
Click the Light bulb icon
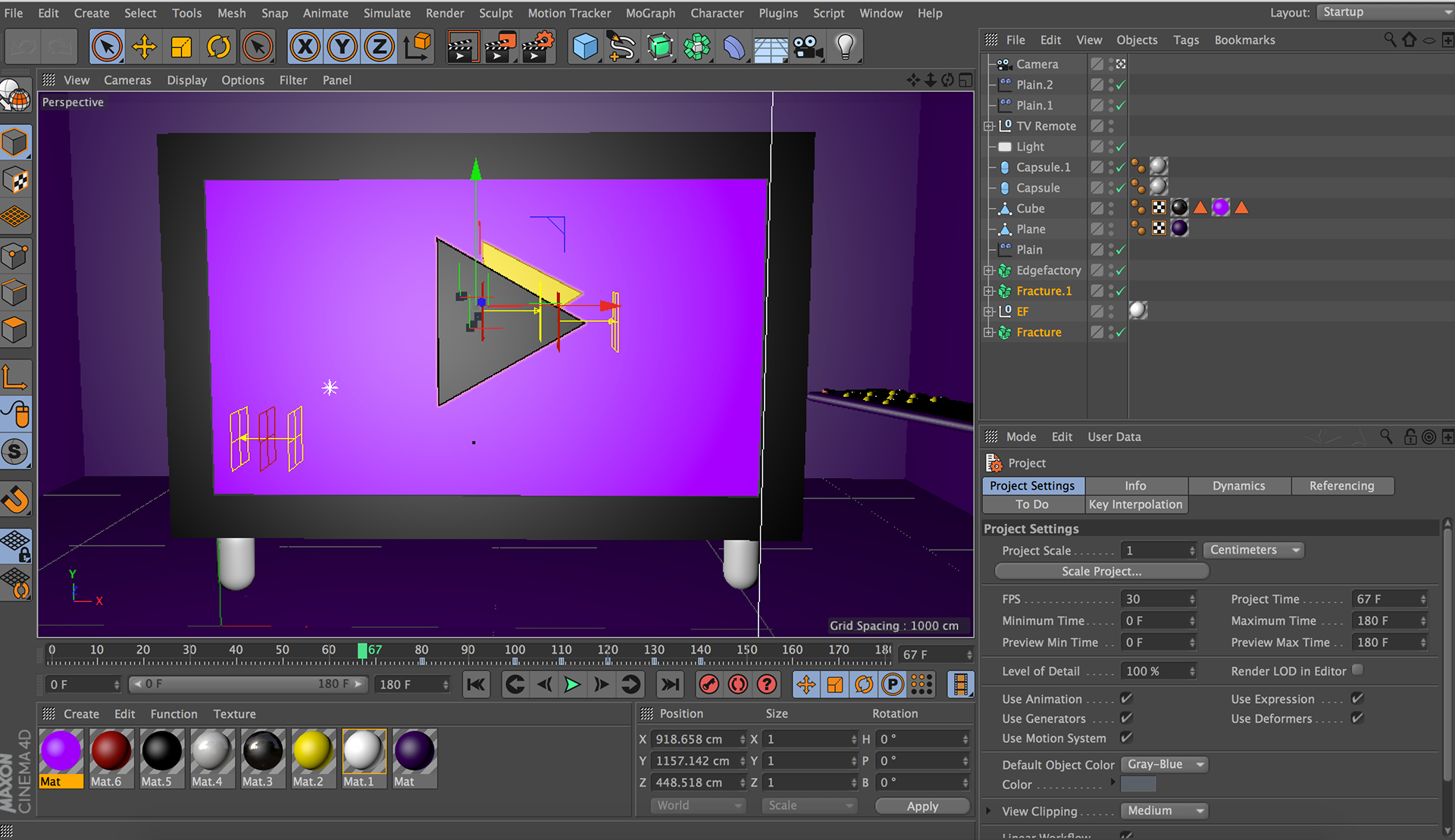(x=845, y=47)
